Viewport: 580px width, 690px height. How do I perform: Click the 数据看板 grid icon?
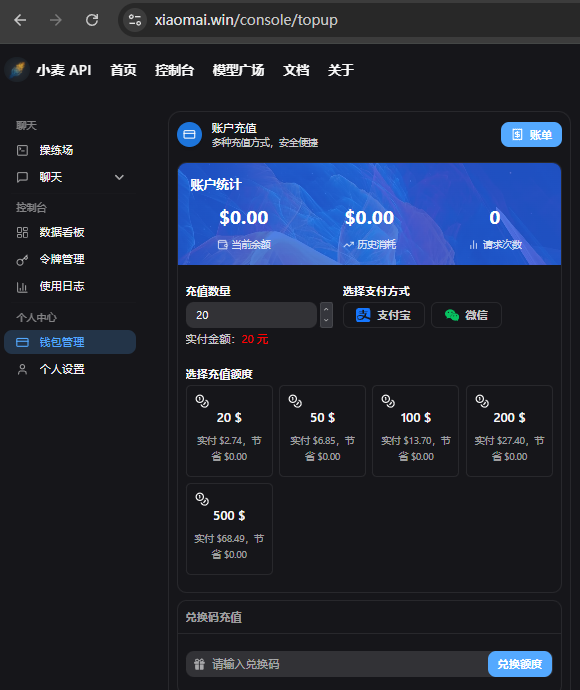point(22,232)
